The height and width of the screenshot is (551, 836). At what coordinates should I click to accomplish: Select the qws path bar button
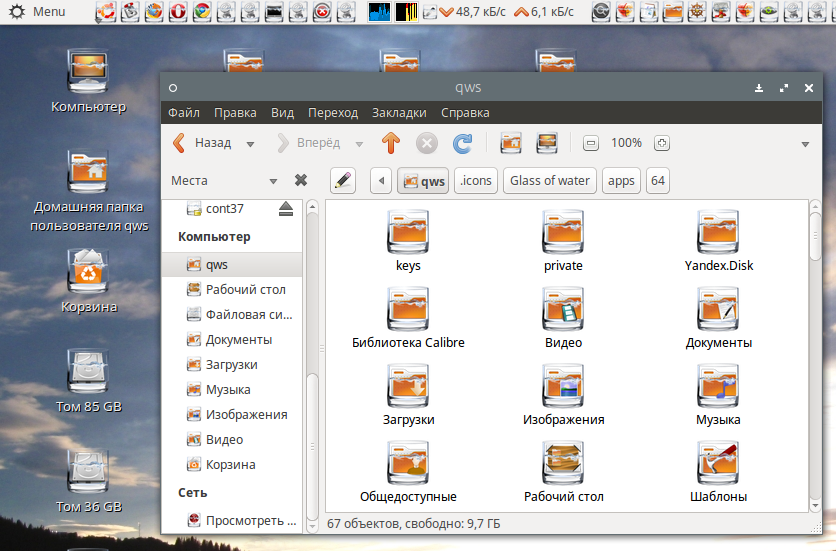pyautogui.click(x=423, y=181)
